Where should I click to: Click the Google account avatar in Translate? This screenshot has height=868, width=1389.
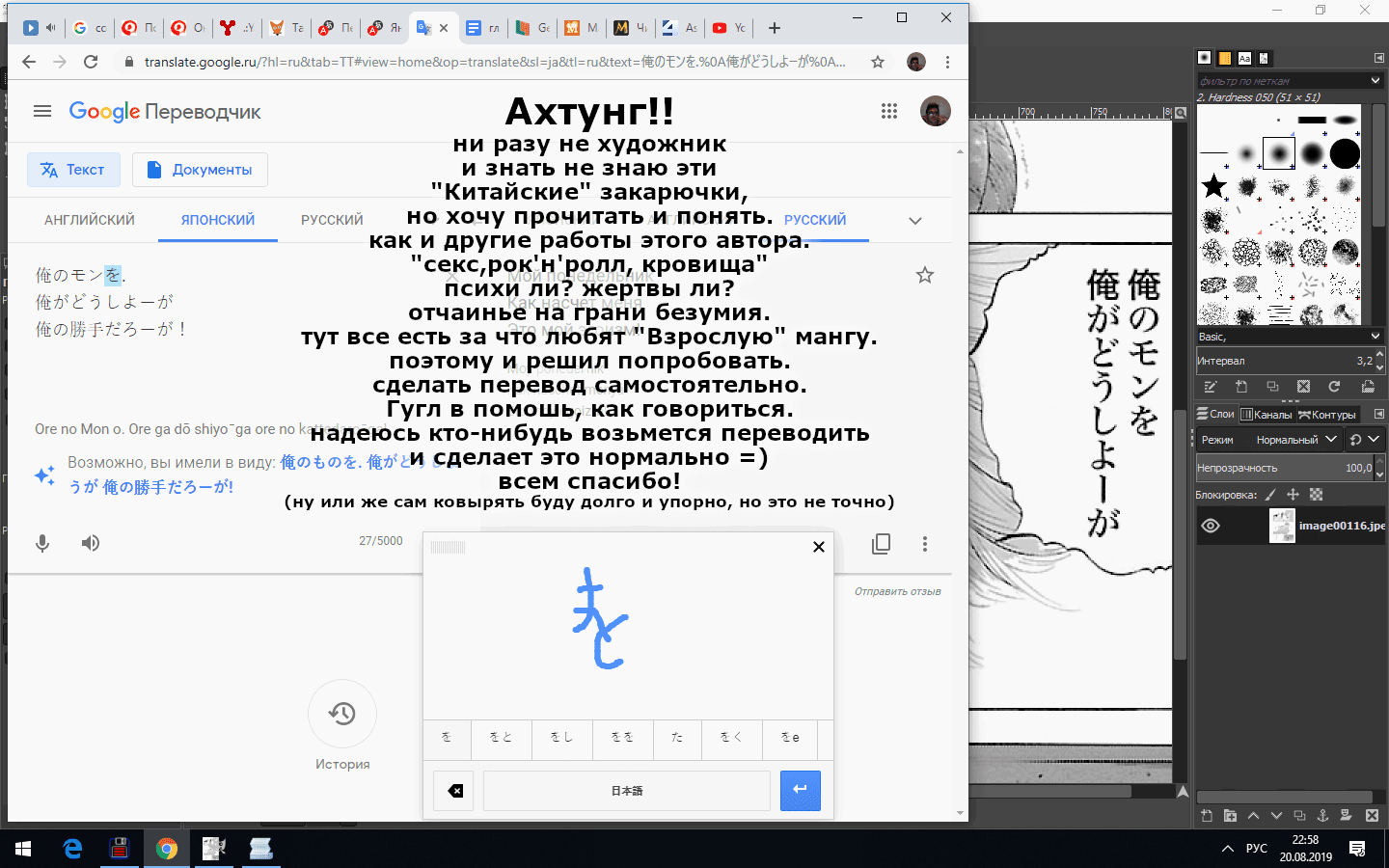click(x=936, y=111)
